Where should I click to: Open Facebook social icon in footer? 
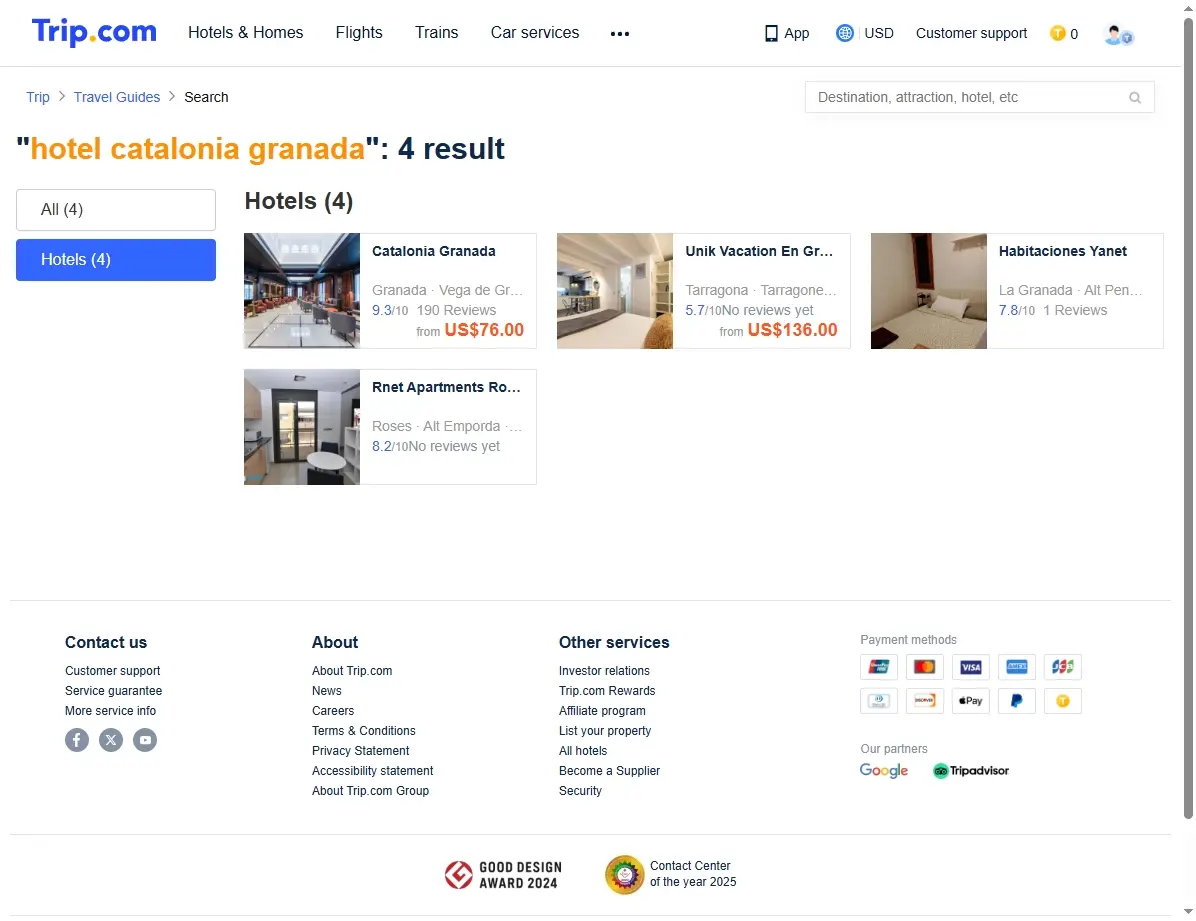pyautogui.click(x=77, y=739)
